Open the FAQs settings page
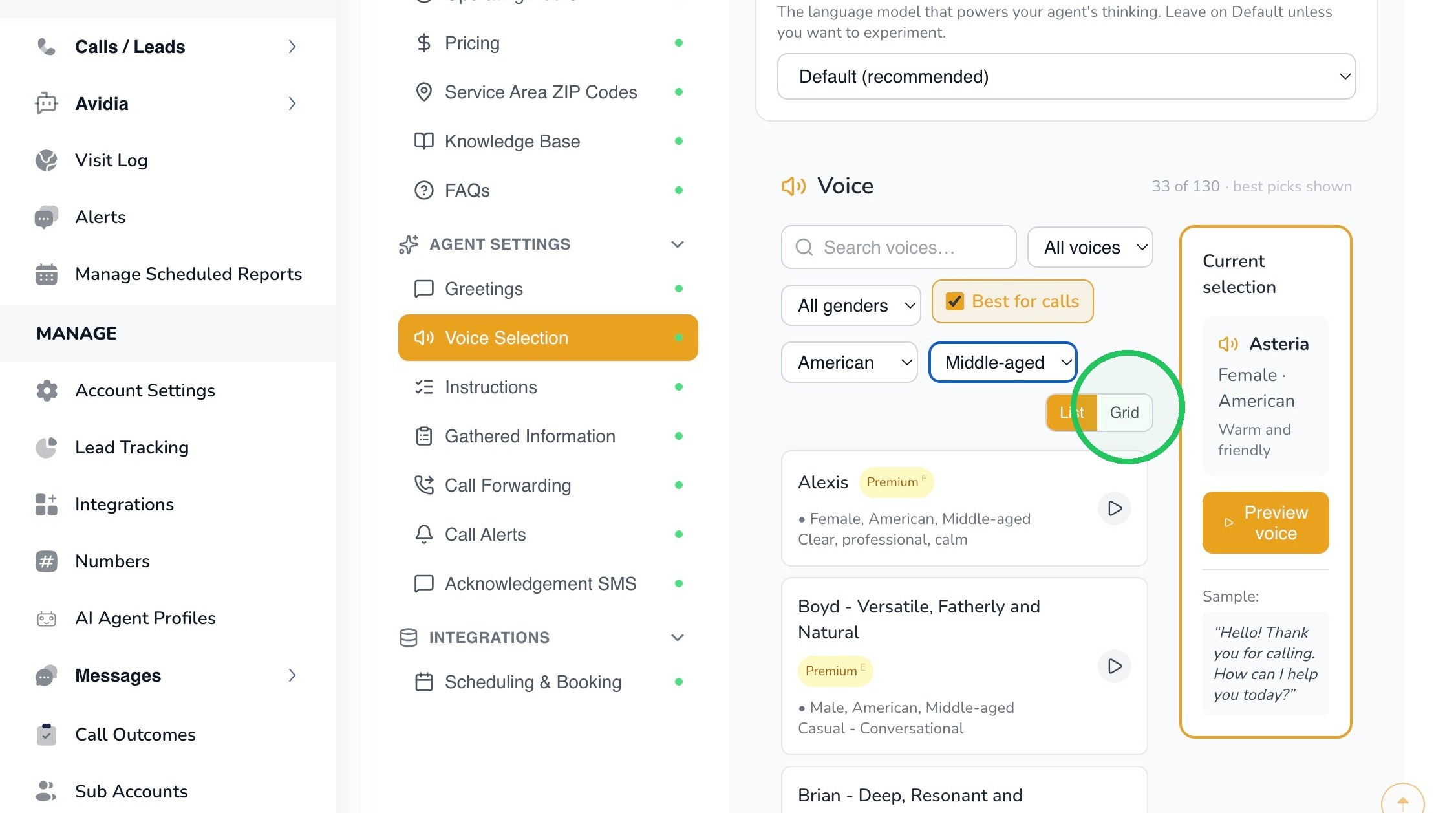1456x813 pixels. tap(548, 190)
